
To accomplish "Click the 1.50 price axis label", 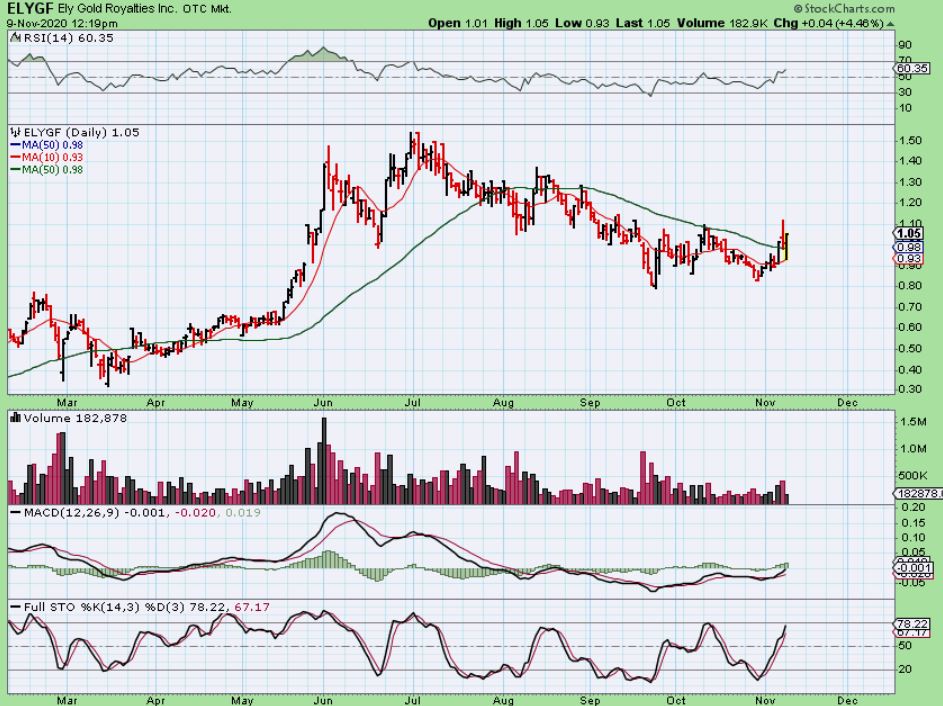I will coord(909,140).
